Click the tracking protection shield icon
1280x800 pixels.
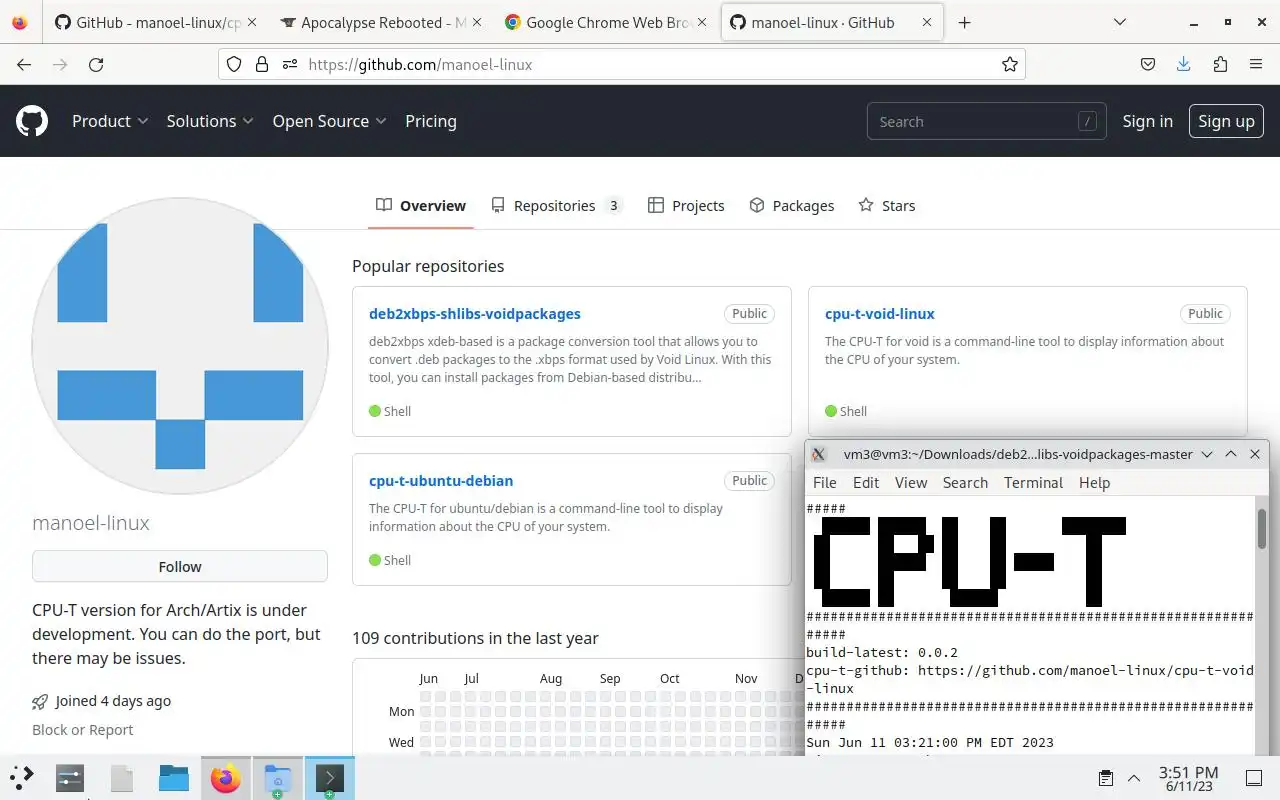[x=234, y=64]
